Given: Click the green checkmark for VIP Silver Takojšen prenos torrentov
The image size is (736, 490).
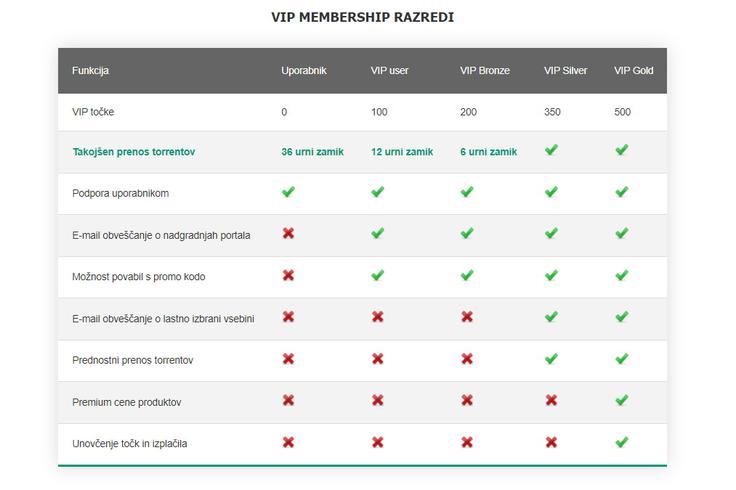Looking at the screenshot, I should click(x=552, y=150).
